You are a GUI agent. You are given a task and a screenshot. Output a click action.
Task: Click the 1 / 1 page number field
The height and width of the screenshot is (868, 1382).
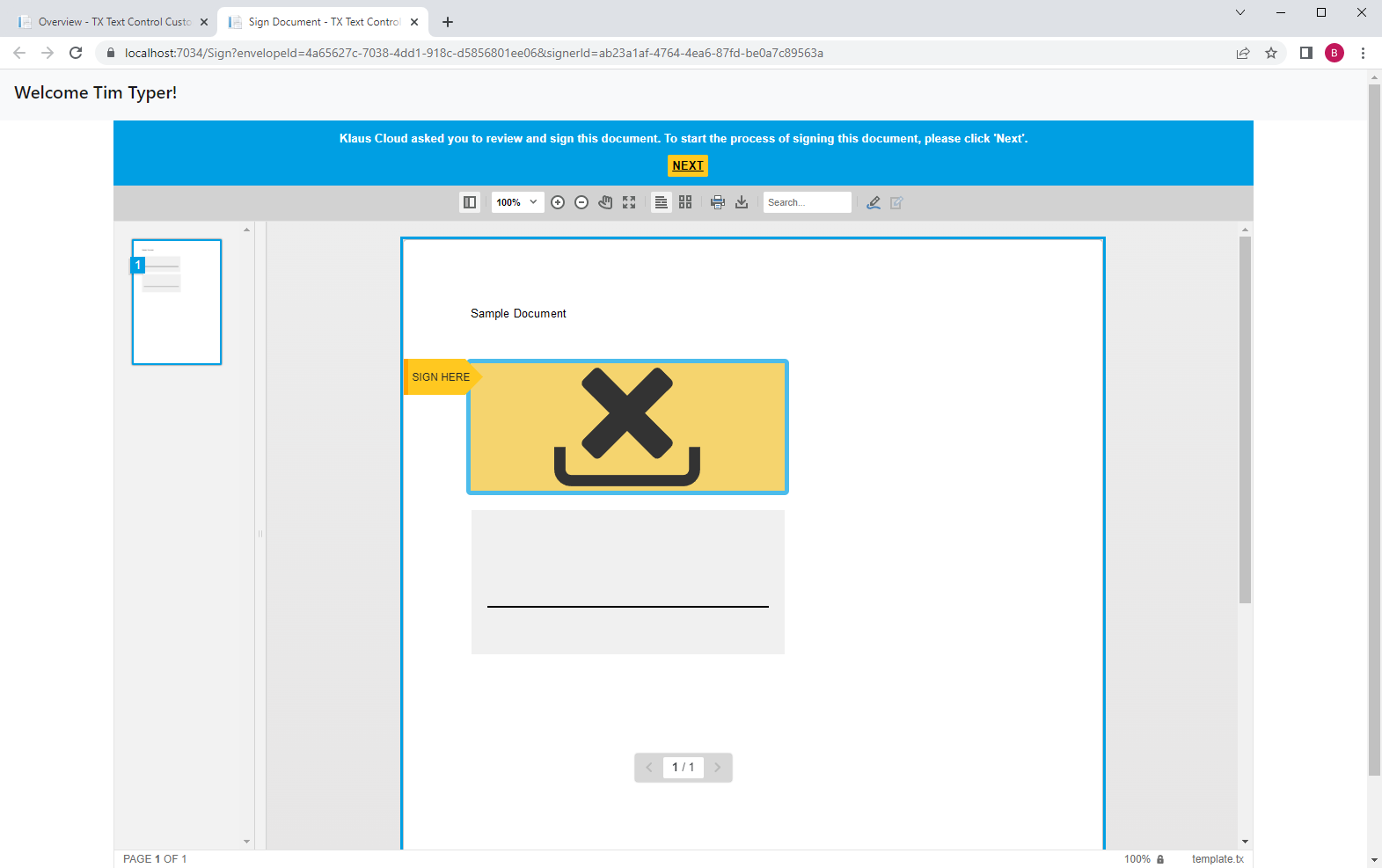pyautogui.click(x=684, y=768)
